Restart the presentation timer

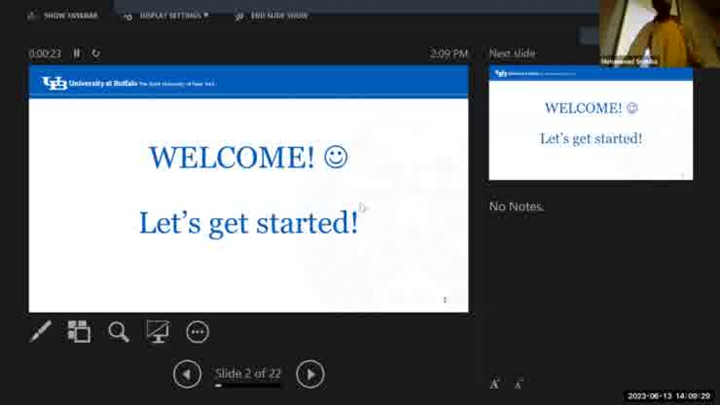tap(96, 53)
